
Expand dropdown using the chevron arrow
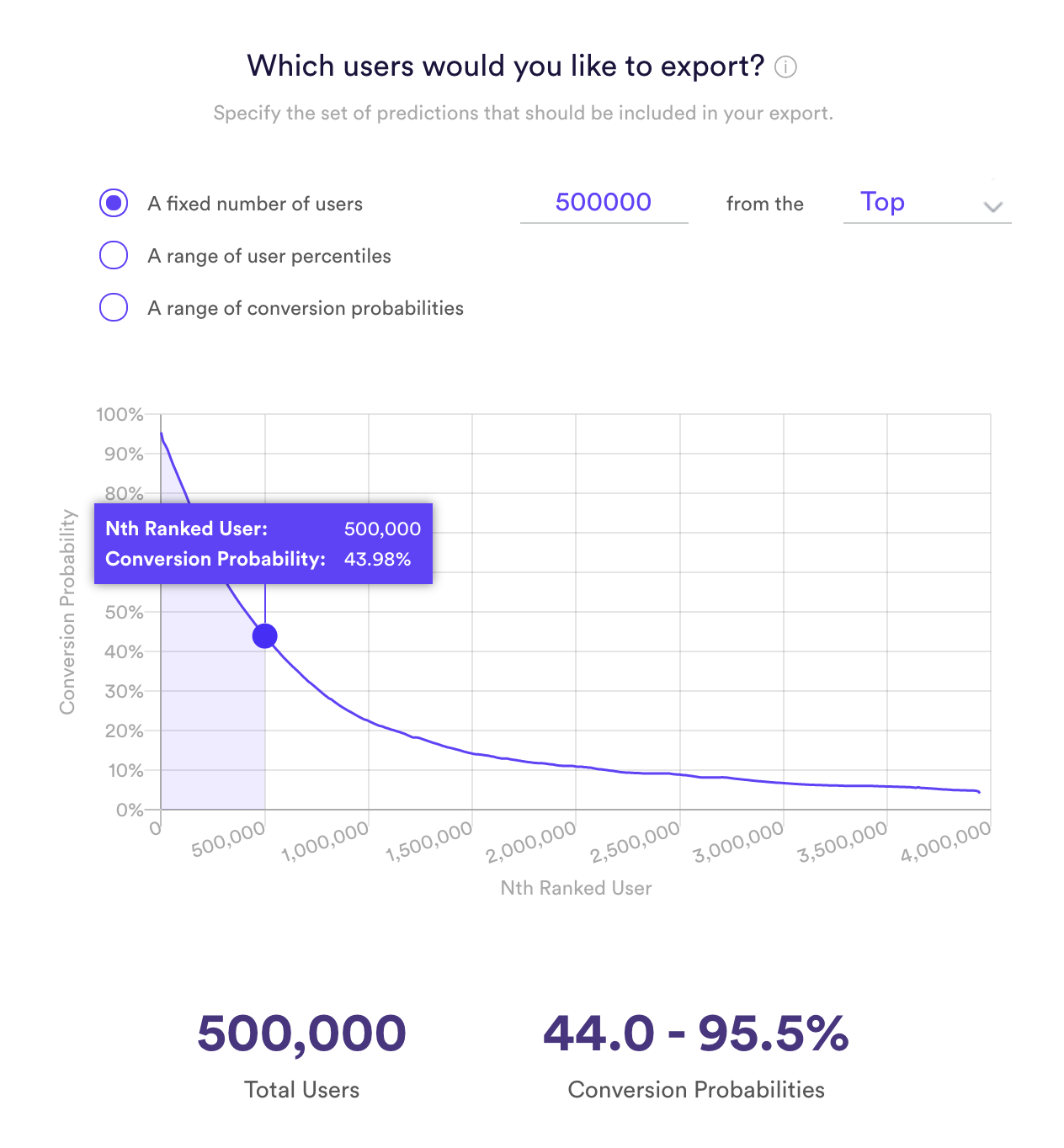coord(993,207)
